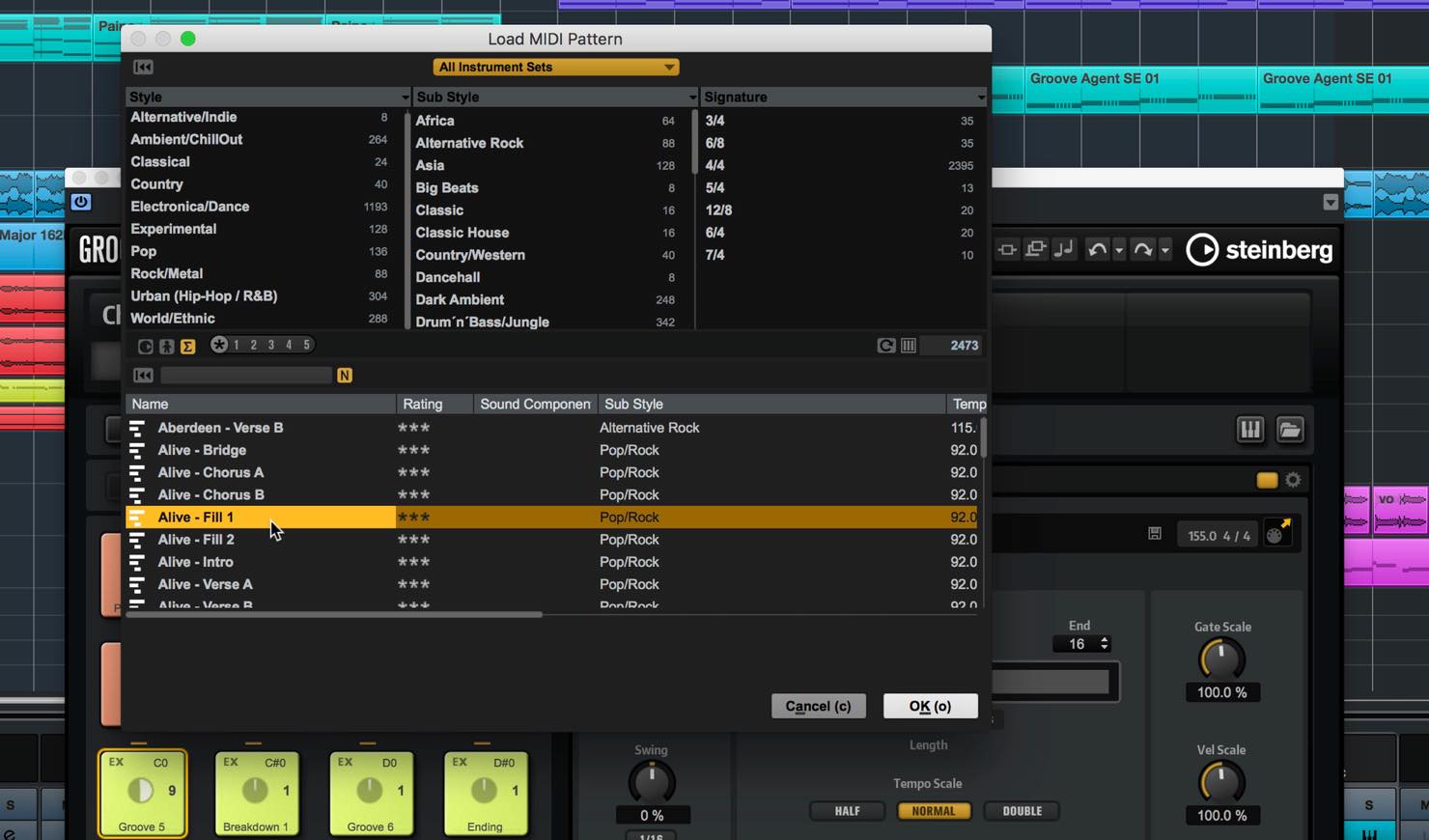The width and height of the screenshot is (1429, 840).
Task: Click the piano keyboard icon in Groove Agent
Action: pyautogui.click(x=1249, y=430)
